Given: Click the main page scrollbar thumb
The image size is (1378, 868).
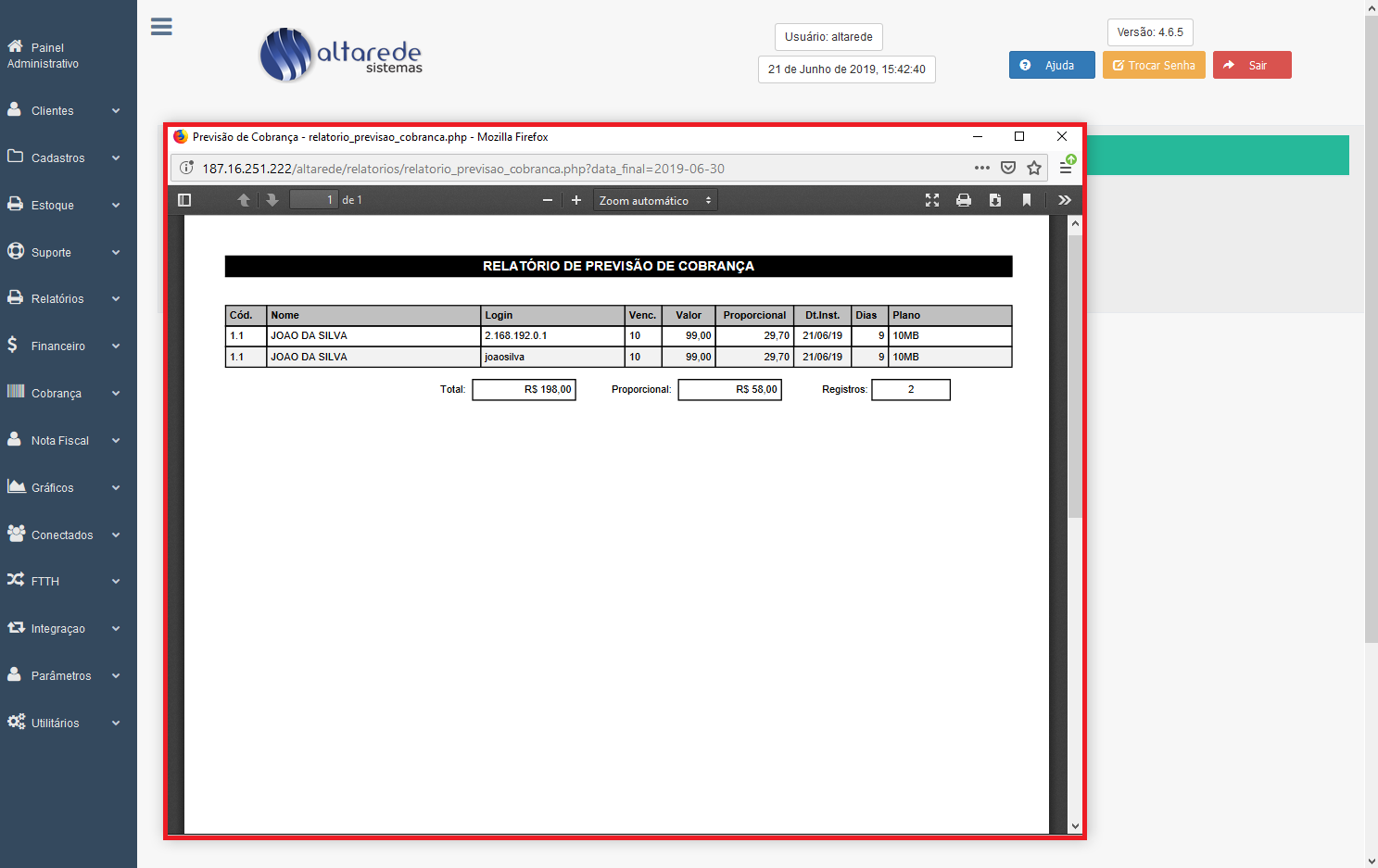Looking at the screenshot, I should (1372, 329).
